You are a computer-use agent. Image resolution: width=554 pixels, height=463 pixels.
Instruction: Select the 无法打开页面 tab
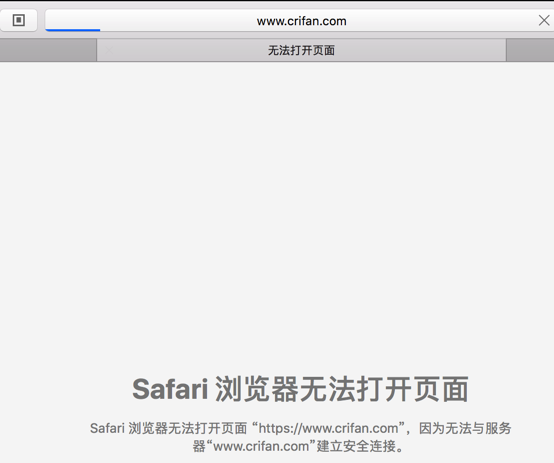pyautogui.click(x=301, y=50)
